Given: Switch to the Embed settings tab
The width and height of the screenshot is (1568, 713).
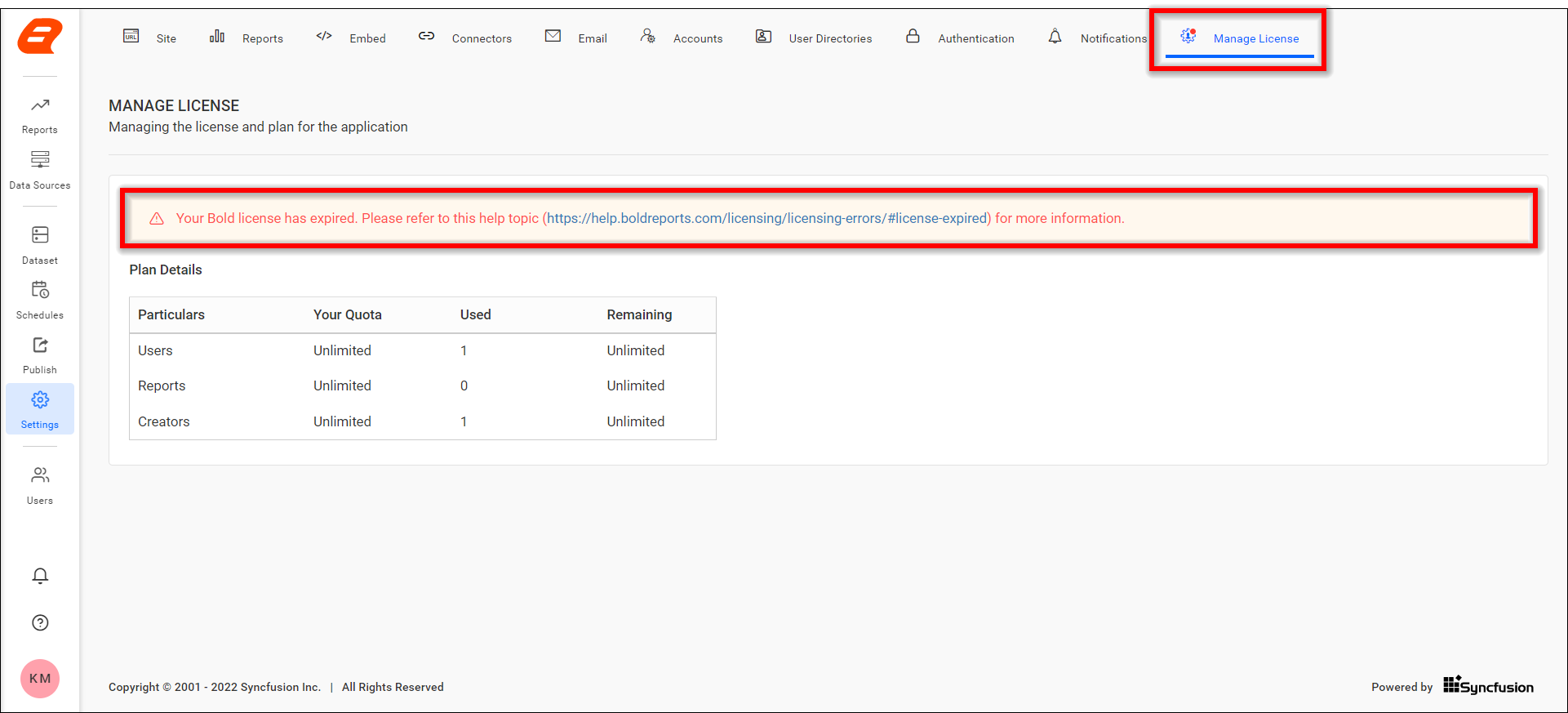Looking at the screenshot, I should (367, 38).
